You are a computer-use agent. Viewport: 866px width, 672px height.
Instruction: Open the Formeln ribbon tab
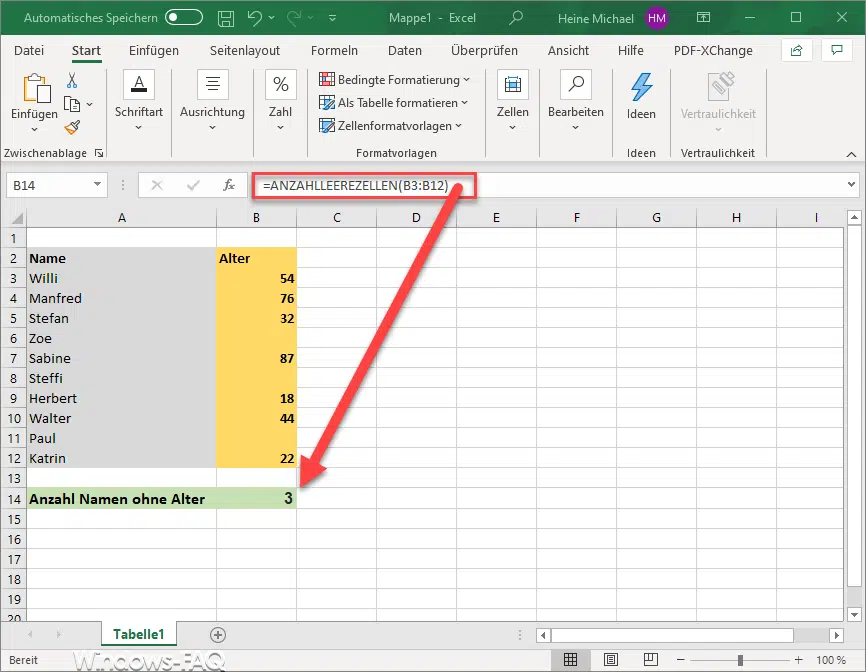[x=334, y=51]
